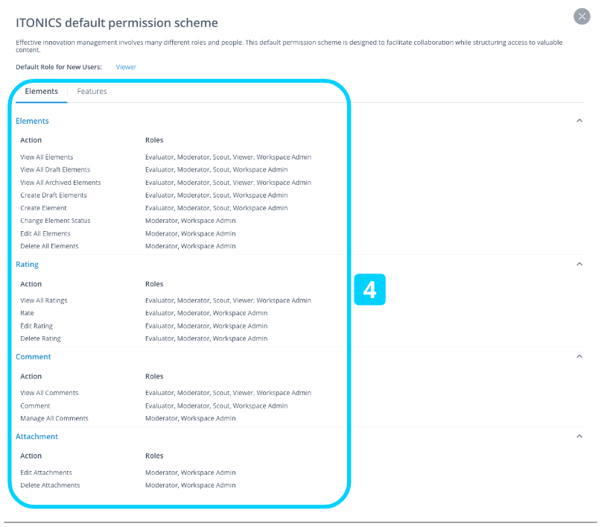Select the Change Element Status action

pyautogui.click(x=55, y=221)
